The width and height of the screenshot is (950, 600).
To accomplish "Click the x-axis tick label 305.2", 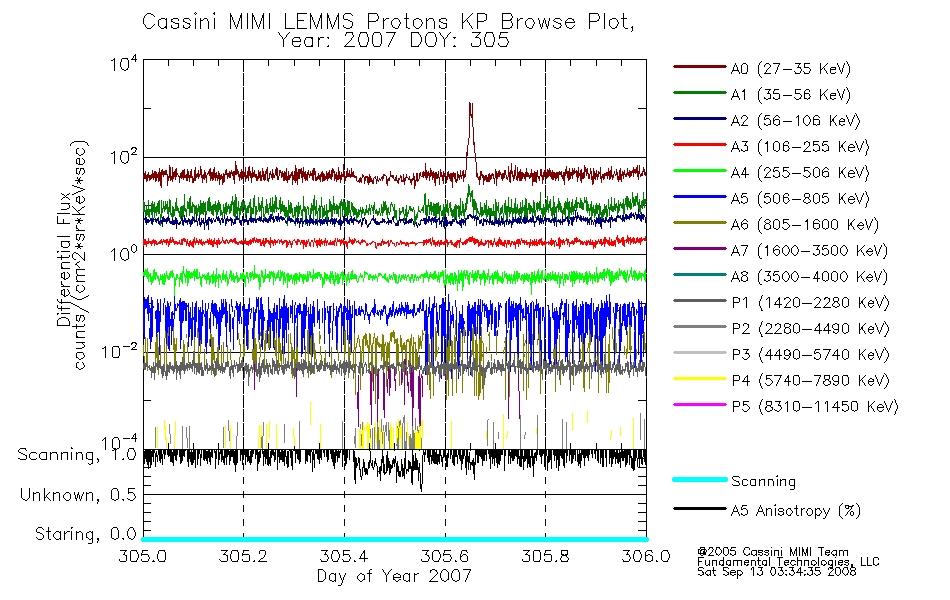I will 243,556.
